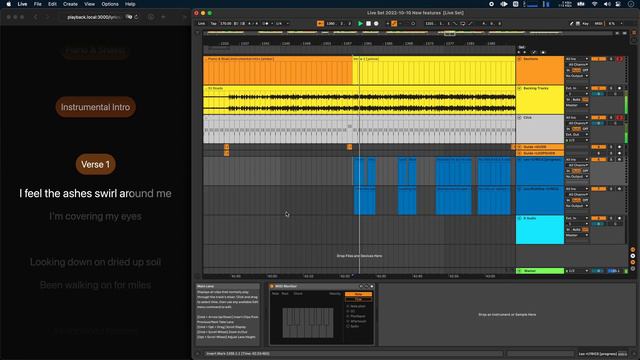This screenshot has height=360, width=640.
Task: Jump to the next locator arrow
Action: click(x=524, y=52)
